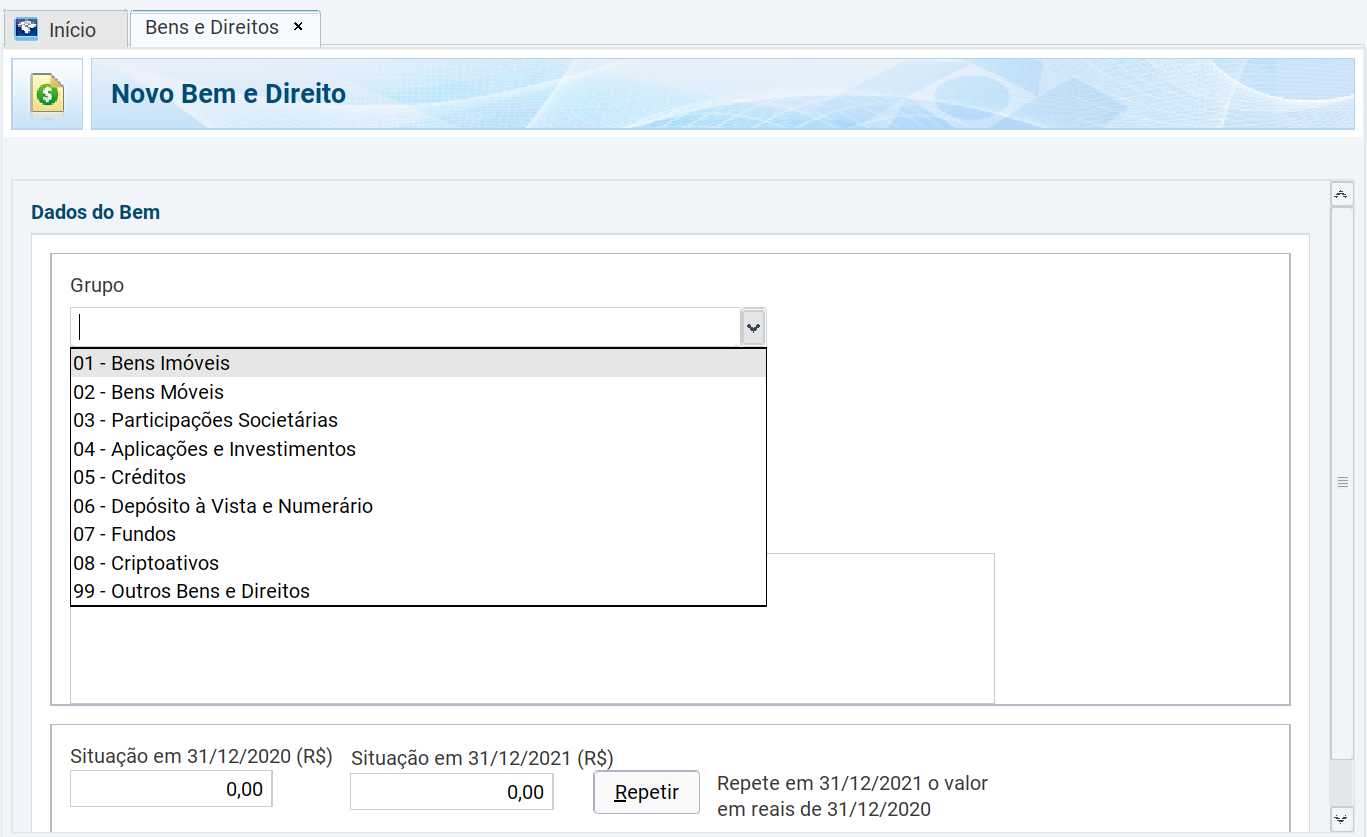Image resolution: width=1367 pixels, height=837 pixels.
Task: Pick 08 - Criptoativos from the list
Action: pos(145,563)
